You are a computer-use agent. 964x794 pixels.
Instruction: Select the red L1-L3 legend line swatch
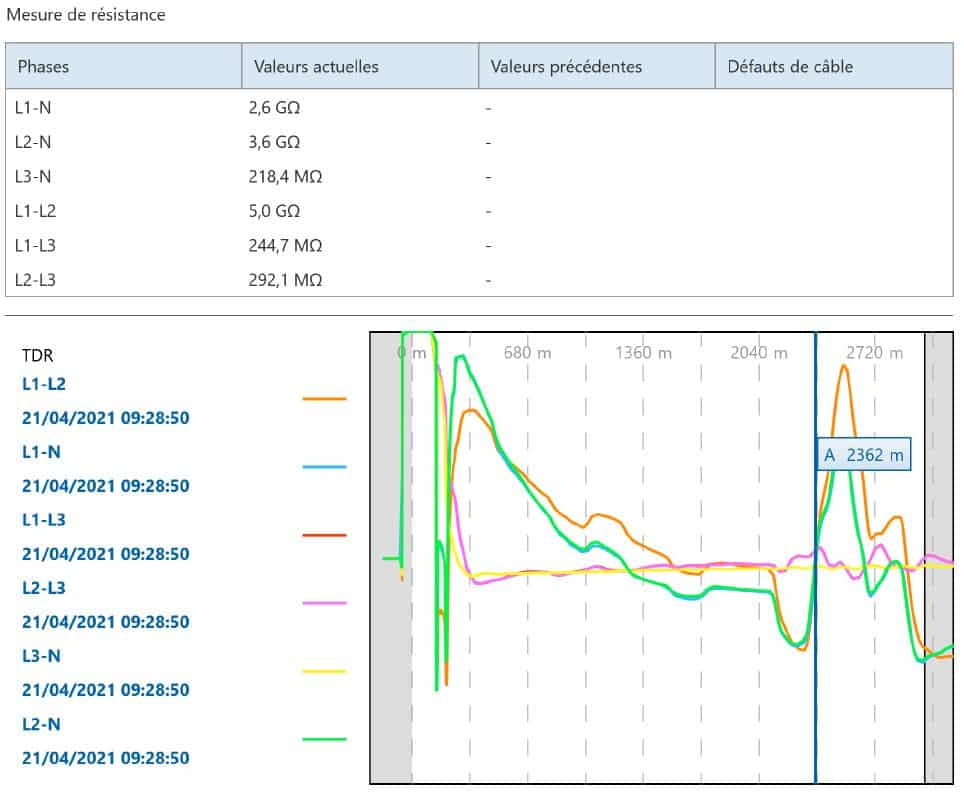coord(324,535)
